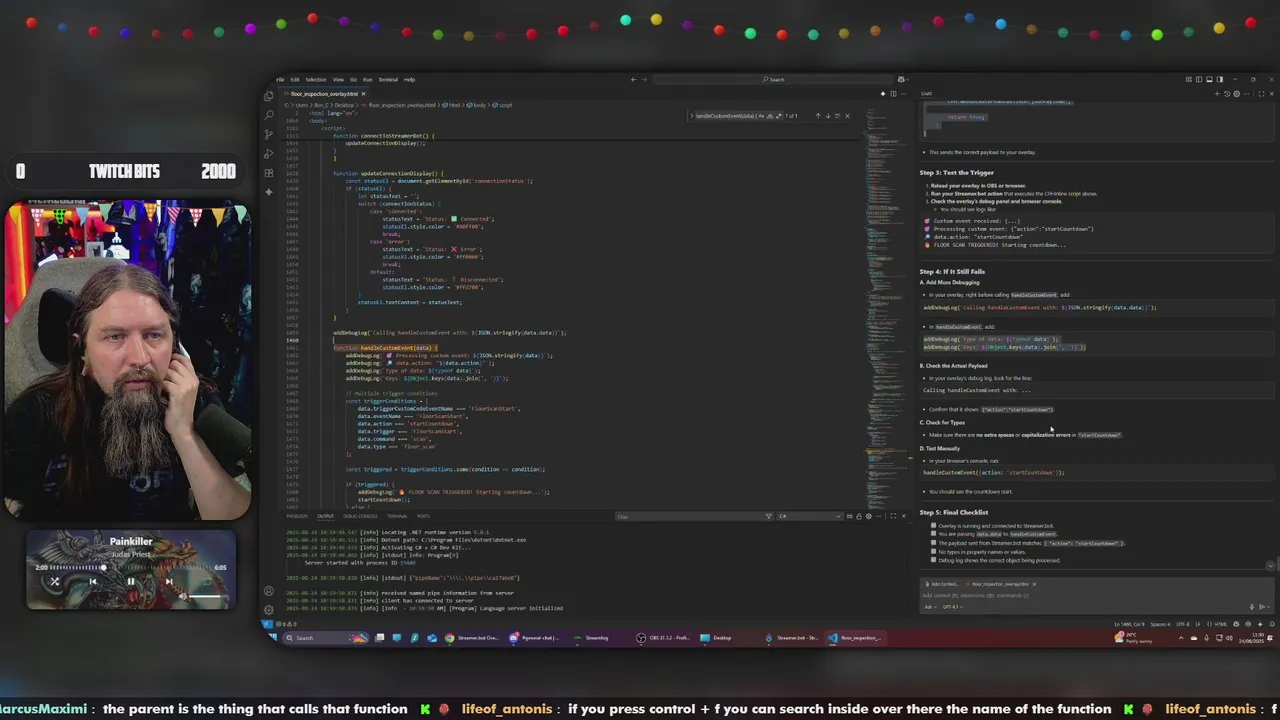Image resolution: width=1280 pixels, height=720 pixels.
Task: Go to previous track in music widget
Action: coord(93,581)
